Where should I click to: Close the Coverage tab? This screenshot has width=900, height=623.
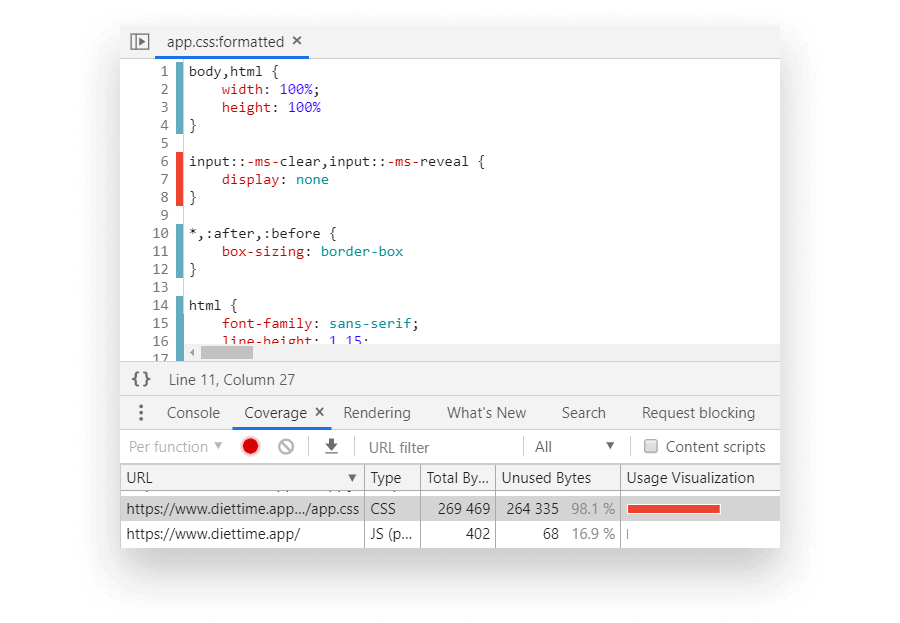click(320, 412)
